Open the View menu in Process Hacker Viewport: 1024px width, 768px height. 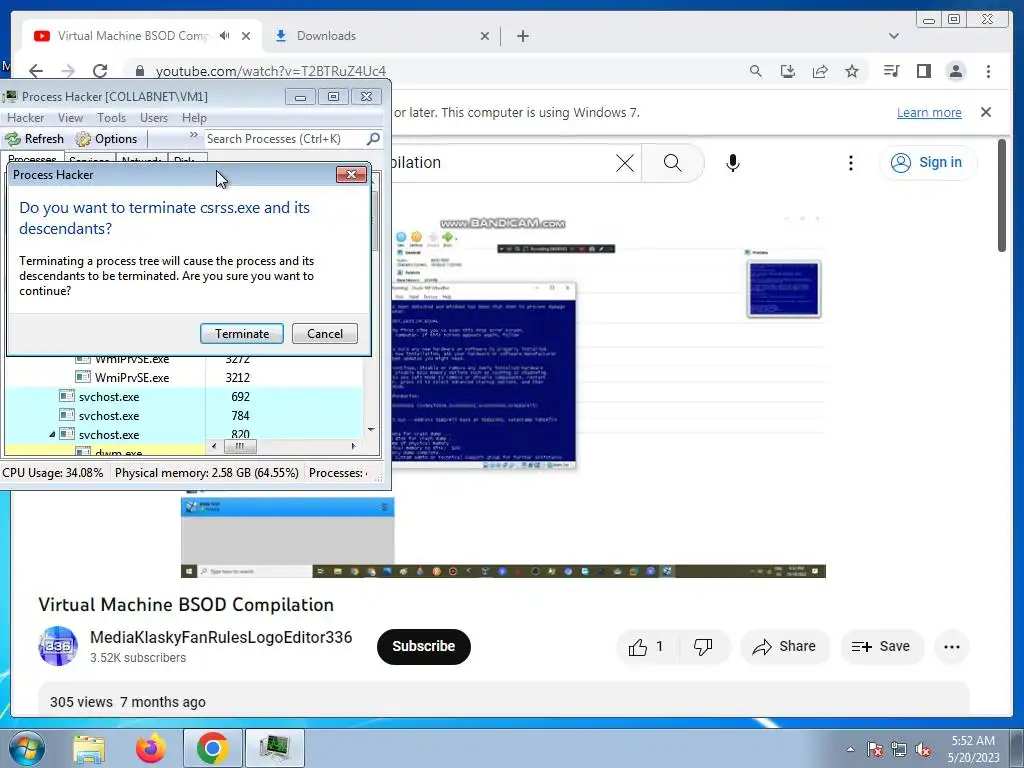tap(70, 118)
